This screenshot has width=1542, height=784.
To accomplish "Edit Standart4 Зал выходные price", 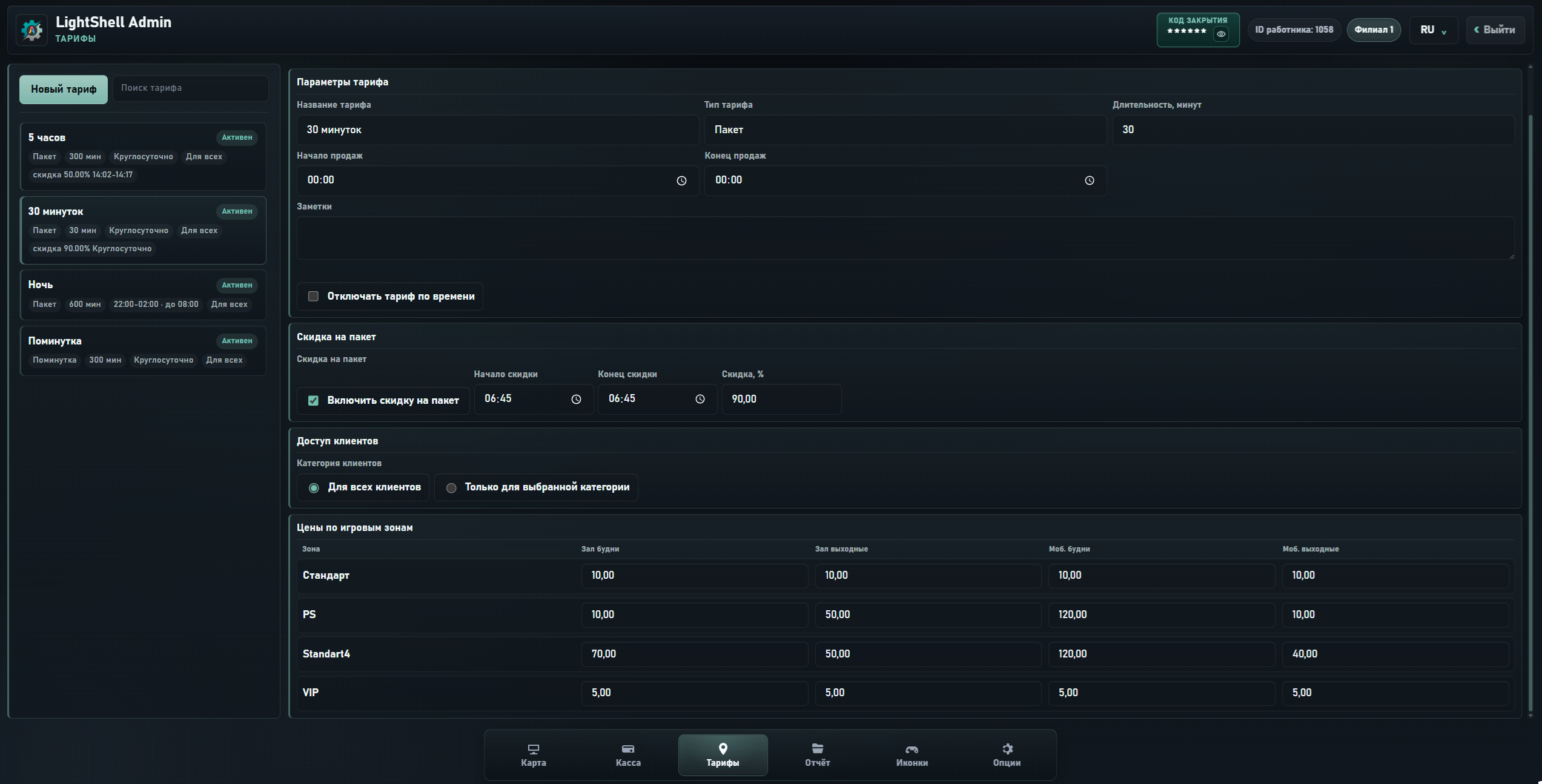I will click(x=928, y=654).
